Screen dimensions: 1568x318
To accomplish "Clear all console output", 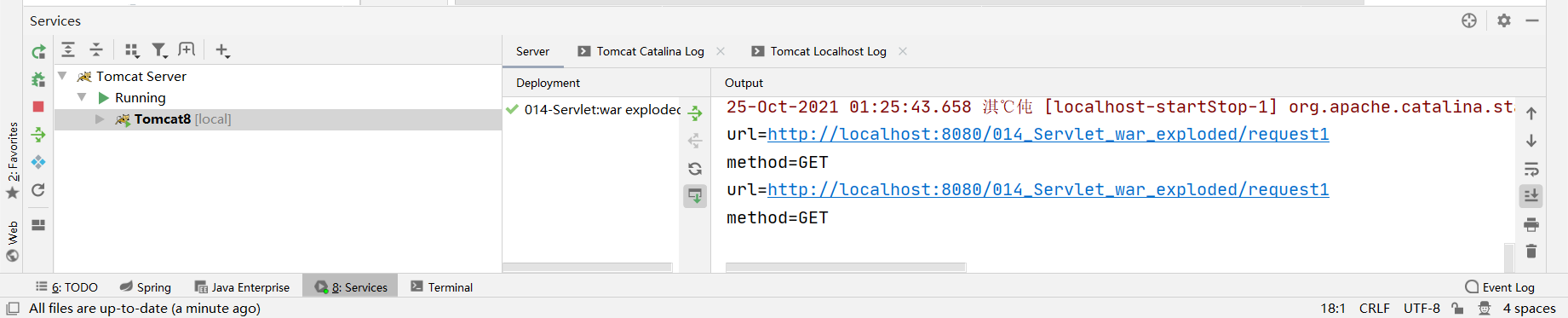I will pyautogui.click(x=1531, y=251).
